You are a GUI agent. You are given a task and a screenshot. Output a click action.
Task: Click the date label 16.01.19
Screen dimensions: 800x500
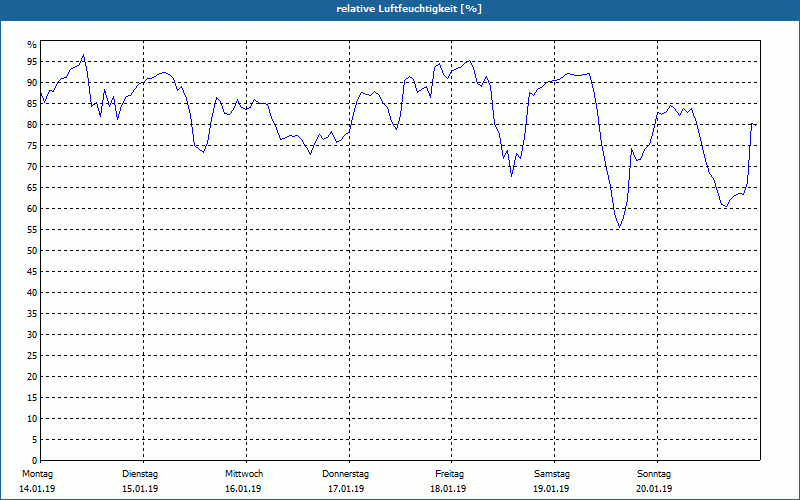243,489
